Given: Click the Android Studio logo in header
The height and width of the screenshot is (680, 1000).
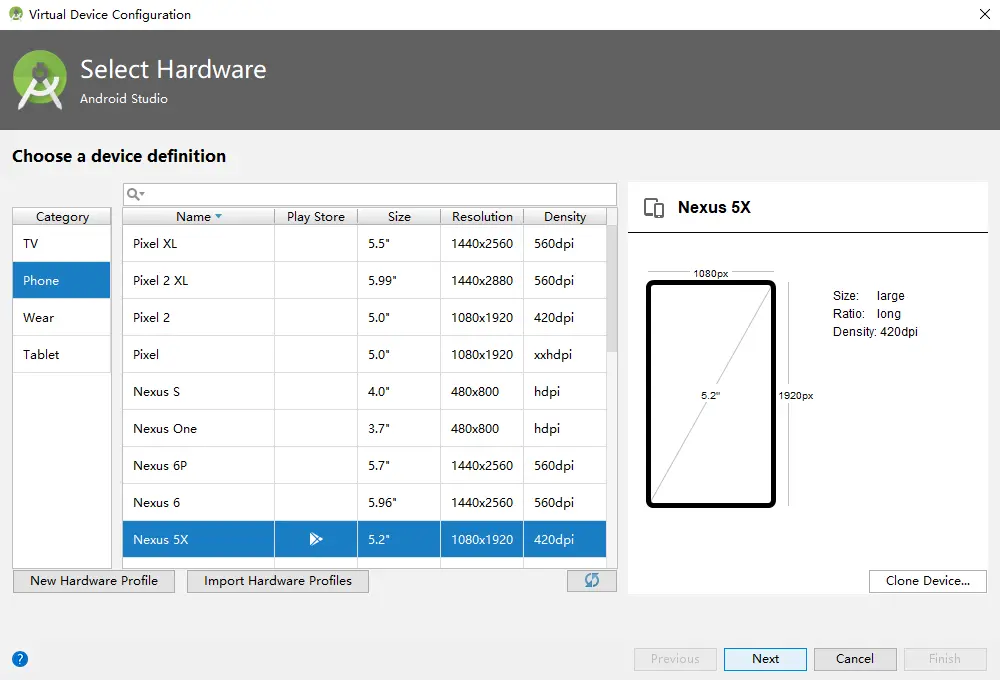Looking at the screenshot, I should tap(40, 80).
